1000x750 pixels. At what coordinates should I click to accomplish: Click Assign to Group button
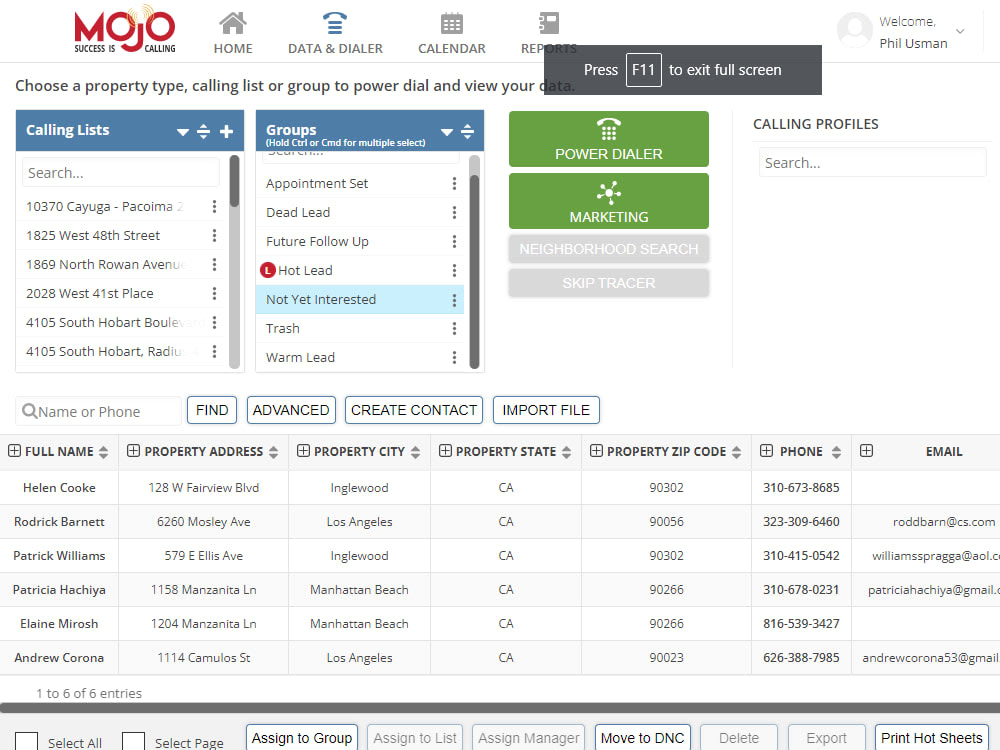point(302,738)
